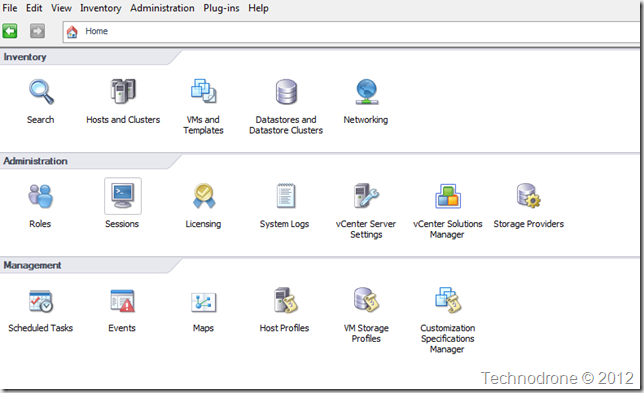Viewport: 644px width, 393px height.
Task: Click the Home house icon
Action: click(72, 32)
